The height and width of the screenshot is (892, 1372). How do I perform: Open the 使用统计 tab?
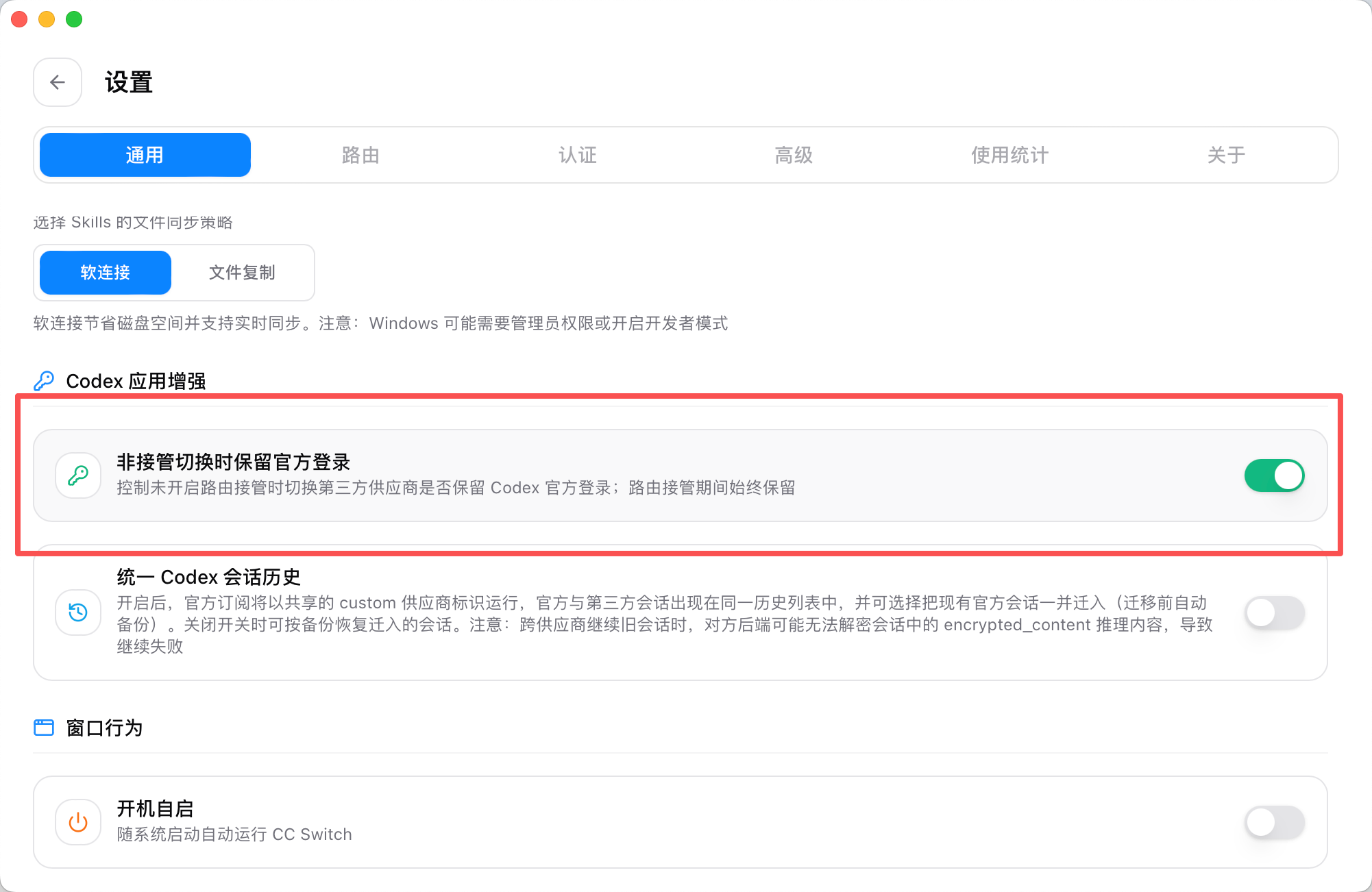click(x=1010, y=155)
